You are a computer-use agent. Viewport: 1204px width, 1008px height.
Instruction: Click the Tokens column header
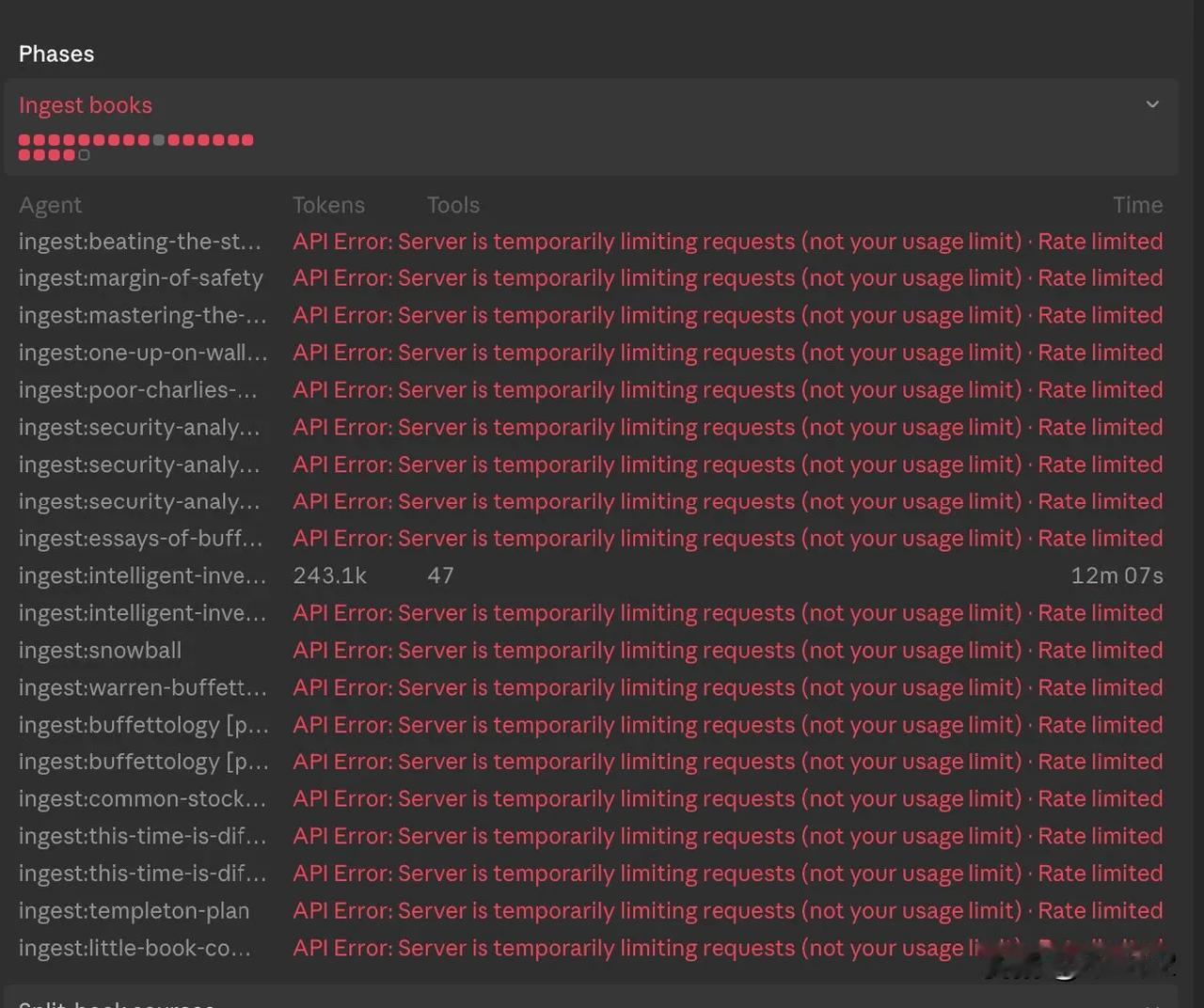pyautogui.click(x=328, y=205)
